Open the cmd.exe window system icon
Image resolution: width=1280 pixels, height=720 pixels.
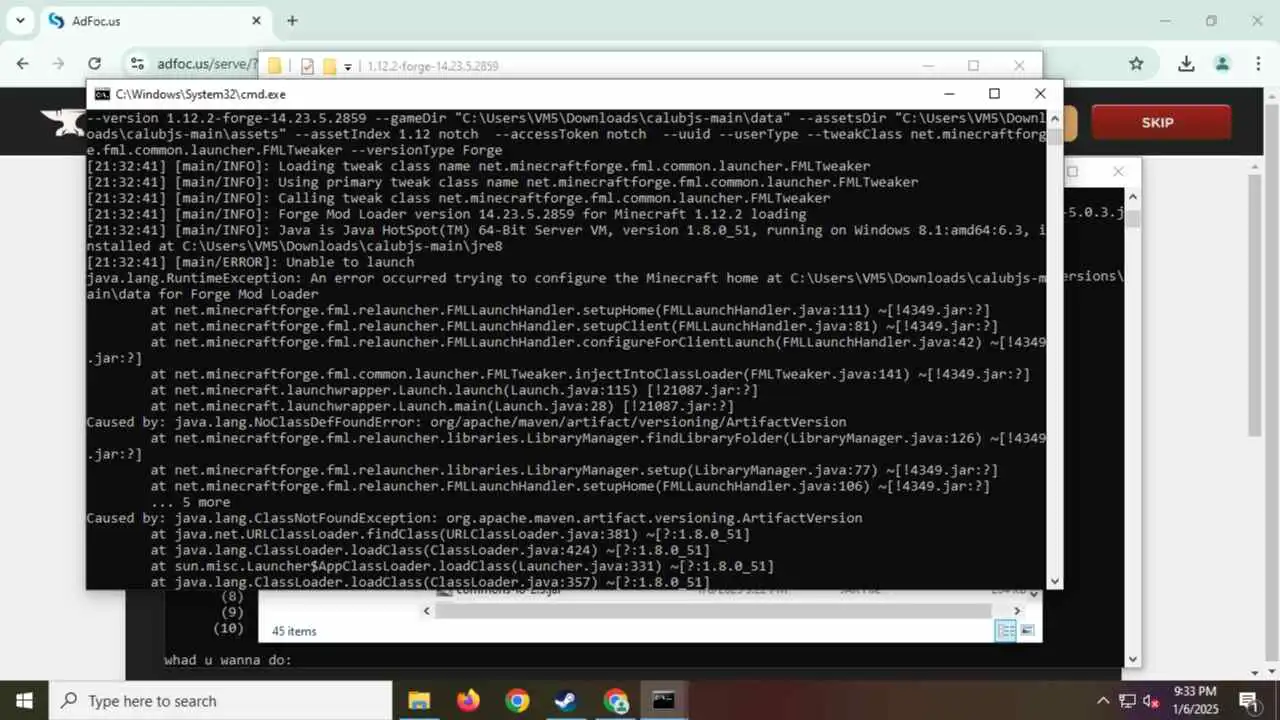102,94
